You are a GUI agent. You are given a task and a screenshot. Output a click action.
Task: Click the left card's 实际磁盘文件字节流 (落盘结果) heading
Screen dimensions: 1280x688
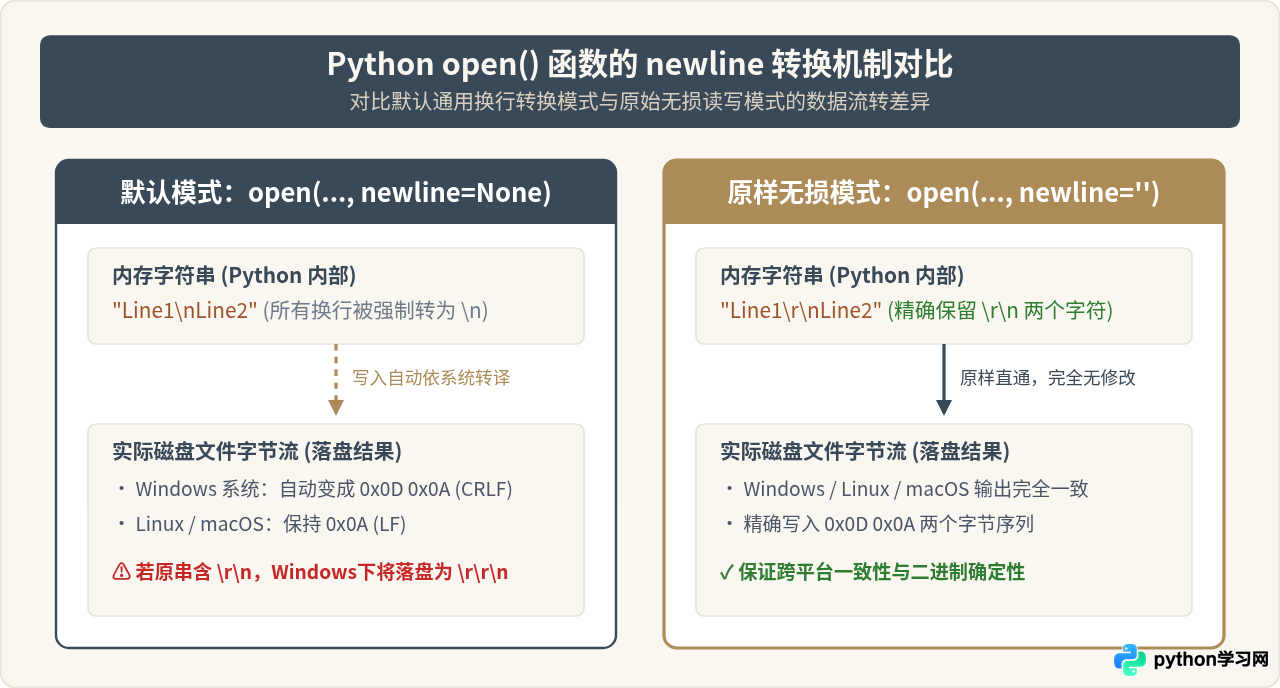click(257, 452)
